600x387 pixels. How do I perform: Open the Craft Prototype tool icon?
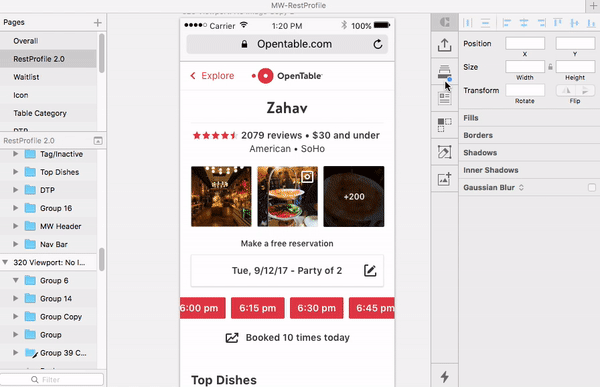click(445, 152)
